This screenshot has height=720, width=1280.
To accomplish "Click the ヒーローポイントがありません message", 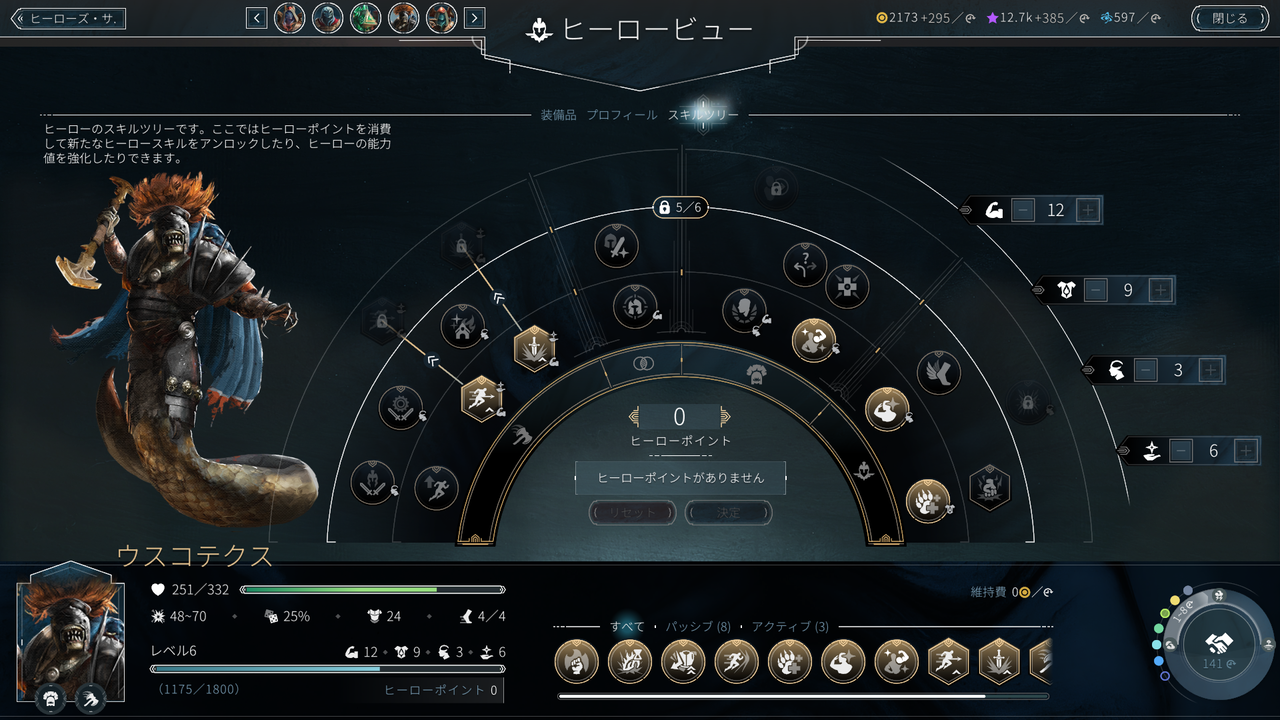I will point(680,478).
